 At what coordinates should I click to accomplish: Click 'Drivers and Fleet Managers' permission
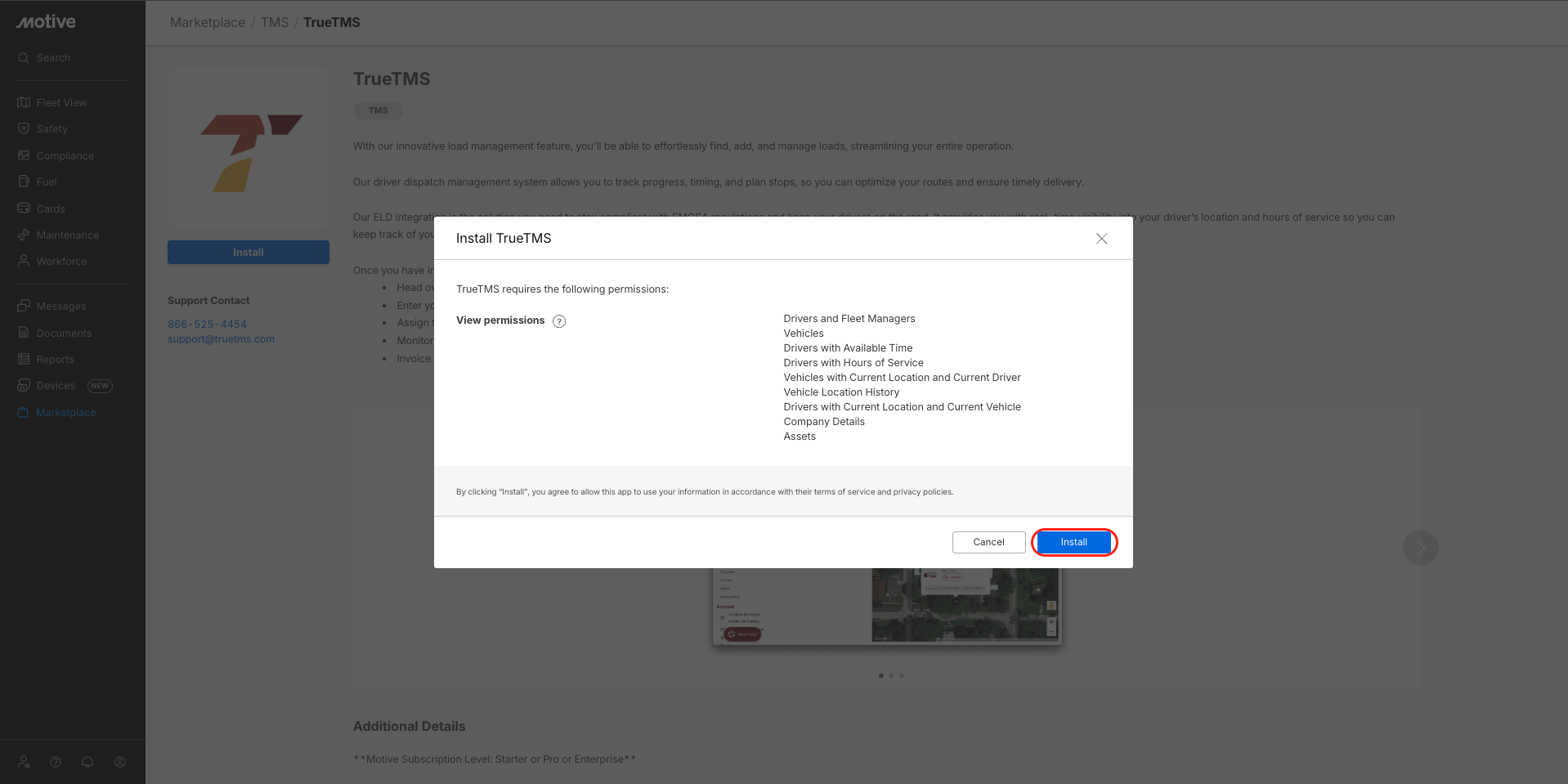[x=849, y=319]
